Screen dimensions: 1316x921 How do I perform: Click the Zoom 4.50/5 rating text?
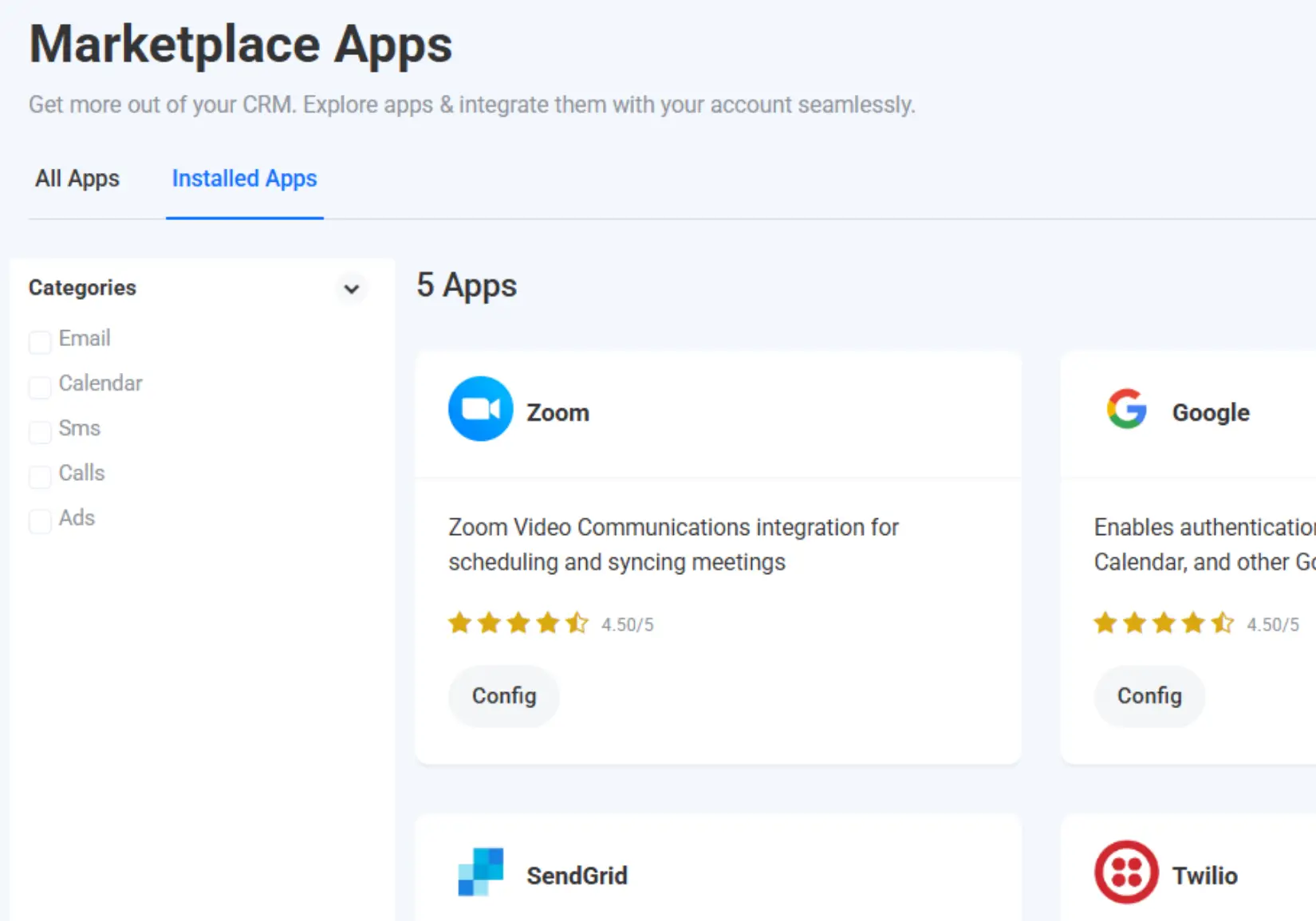pyautogui.click(x=628, y=624)
